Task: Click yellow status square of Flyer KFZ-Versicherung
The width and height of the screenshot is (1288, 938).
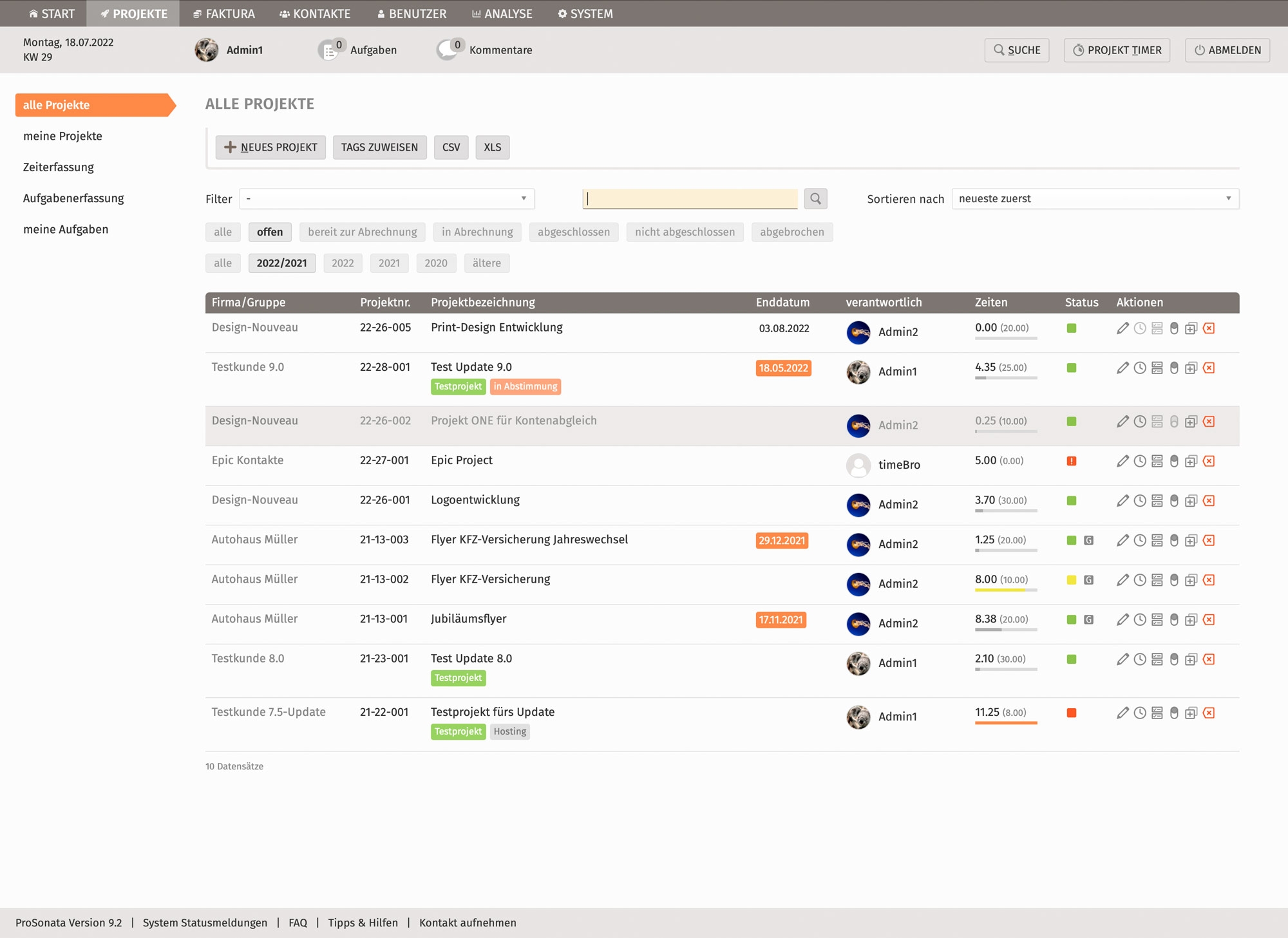Action: click(x=1072, y=580)
